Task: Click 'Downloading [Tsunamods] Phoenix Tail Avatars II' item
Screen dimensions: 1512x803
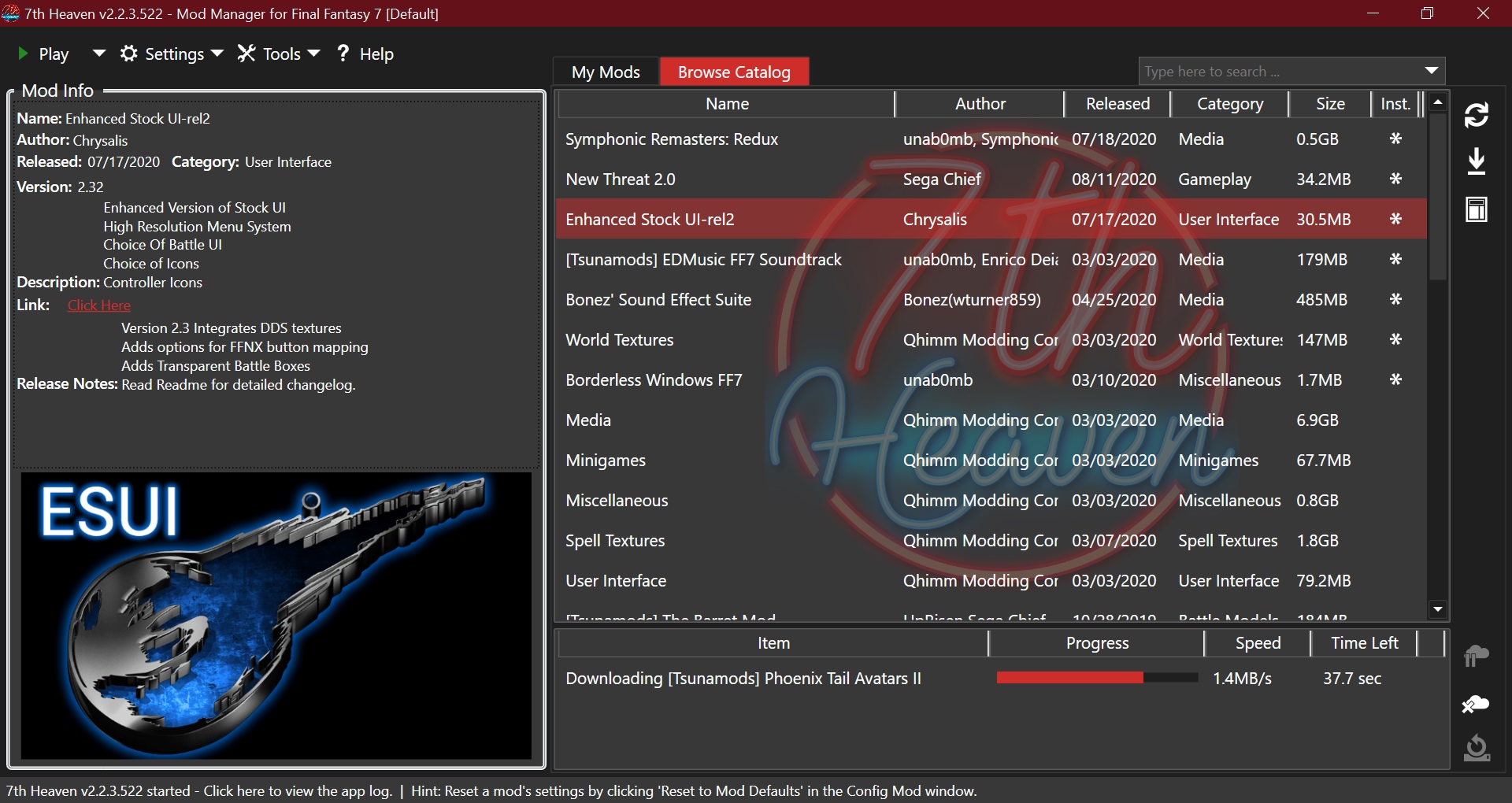Action: (x=743, y=679)
